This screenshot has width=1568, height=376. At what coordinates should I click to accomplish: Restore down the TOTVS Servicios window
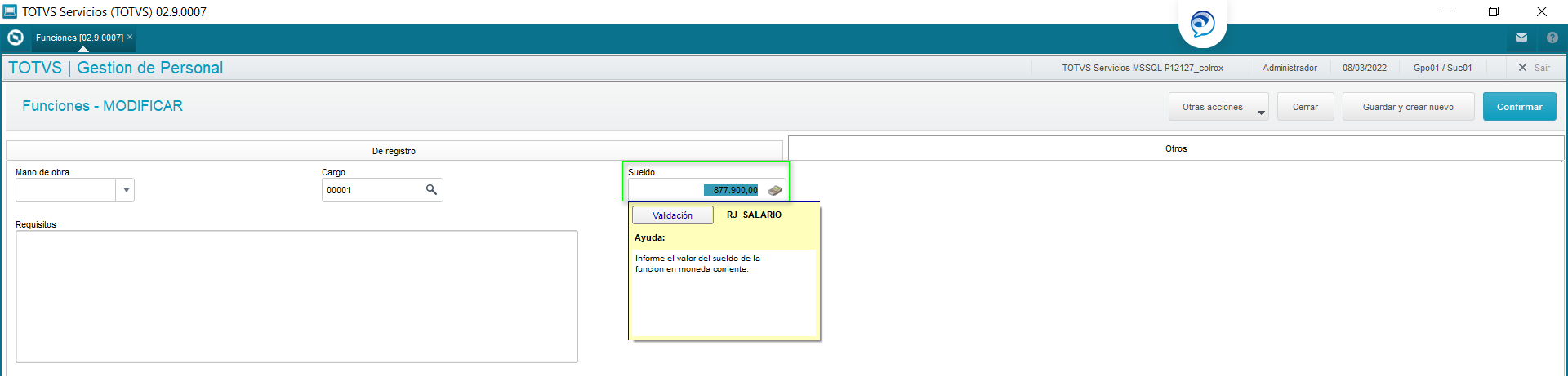(1493, 11)
